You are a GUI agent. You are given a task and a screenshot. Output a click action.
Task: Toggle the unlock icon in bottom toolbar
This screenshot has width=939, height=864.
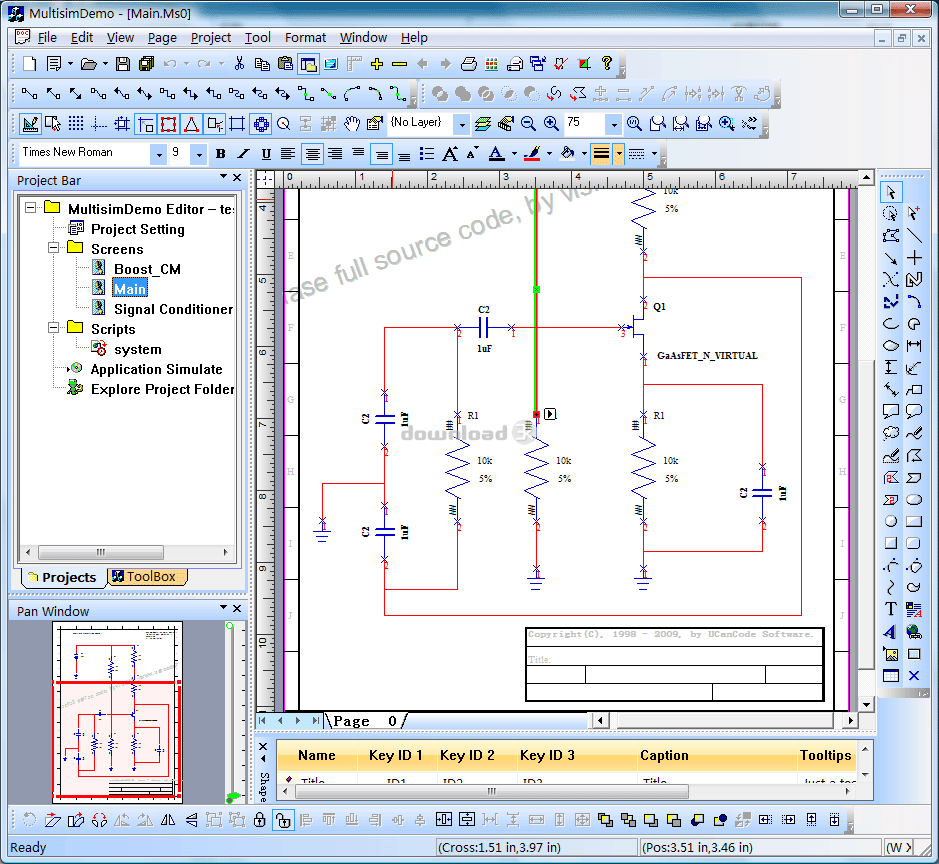(x=283, y=819)
